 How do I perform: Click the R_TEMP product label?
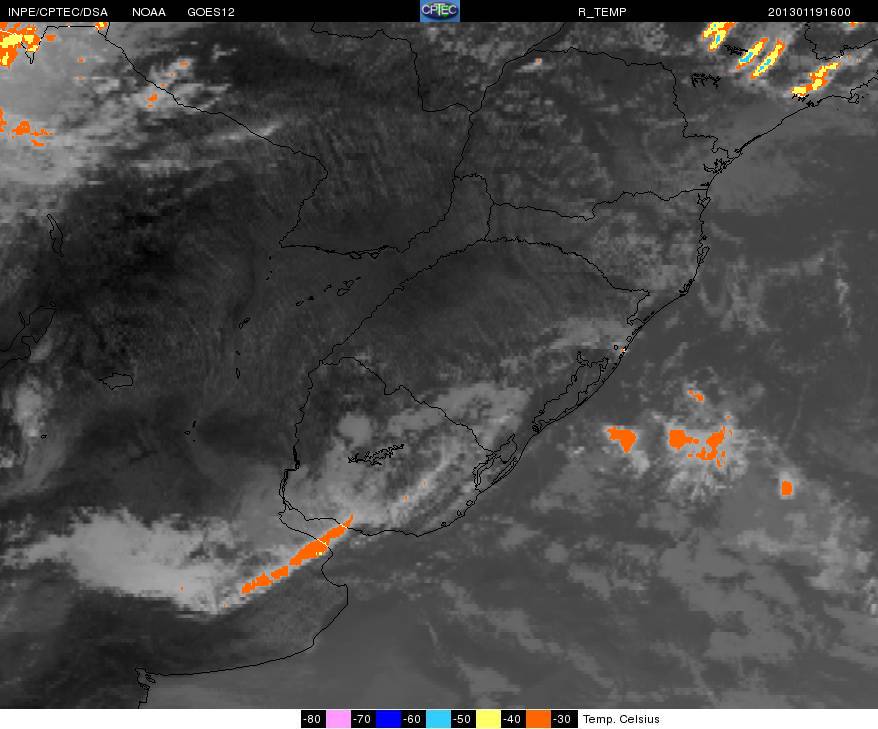coord(602,12)
